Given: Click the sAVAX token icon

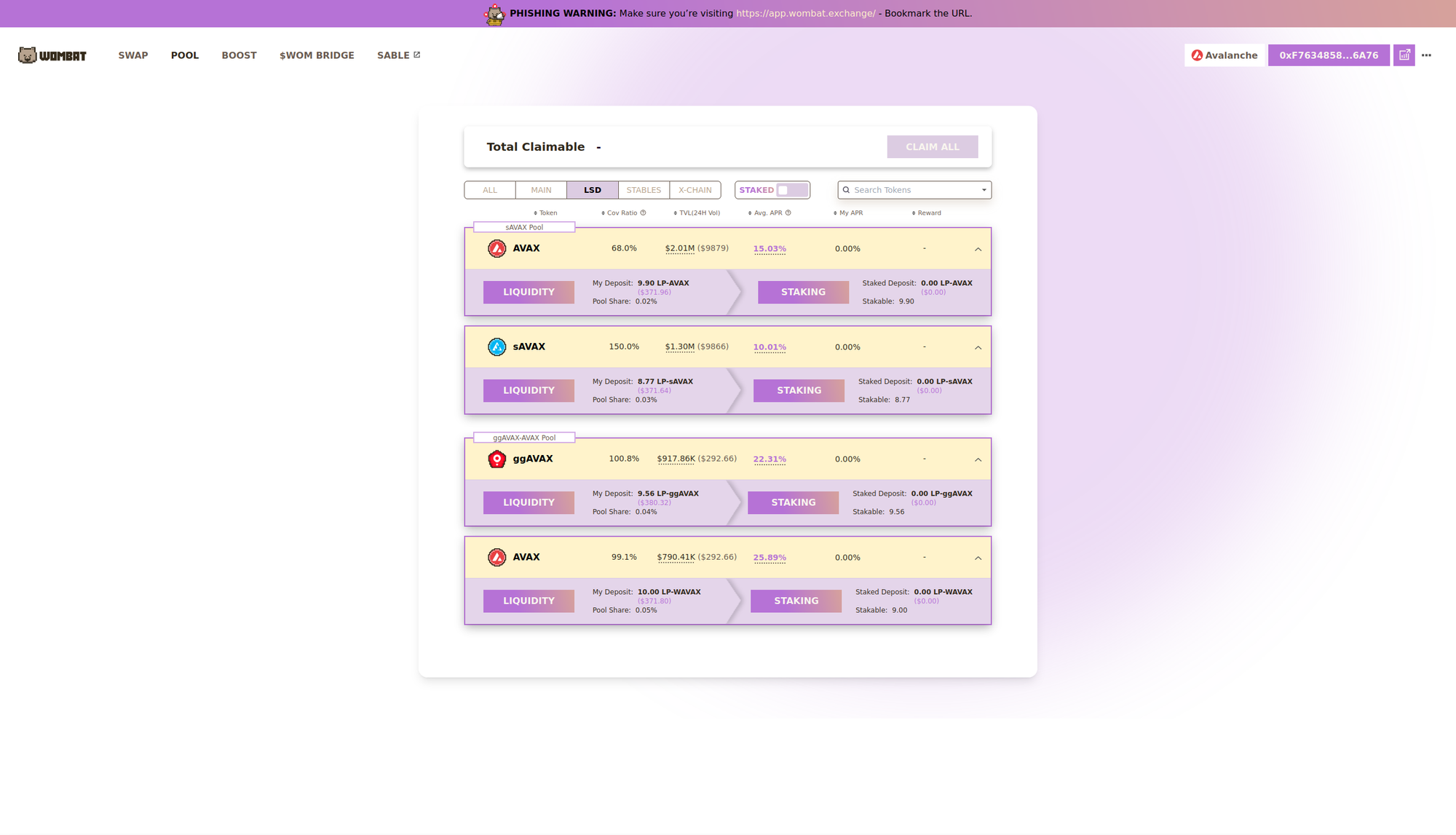Looking at the screenshot, I should point(496,347).
